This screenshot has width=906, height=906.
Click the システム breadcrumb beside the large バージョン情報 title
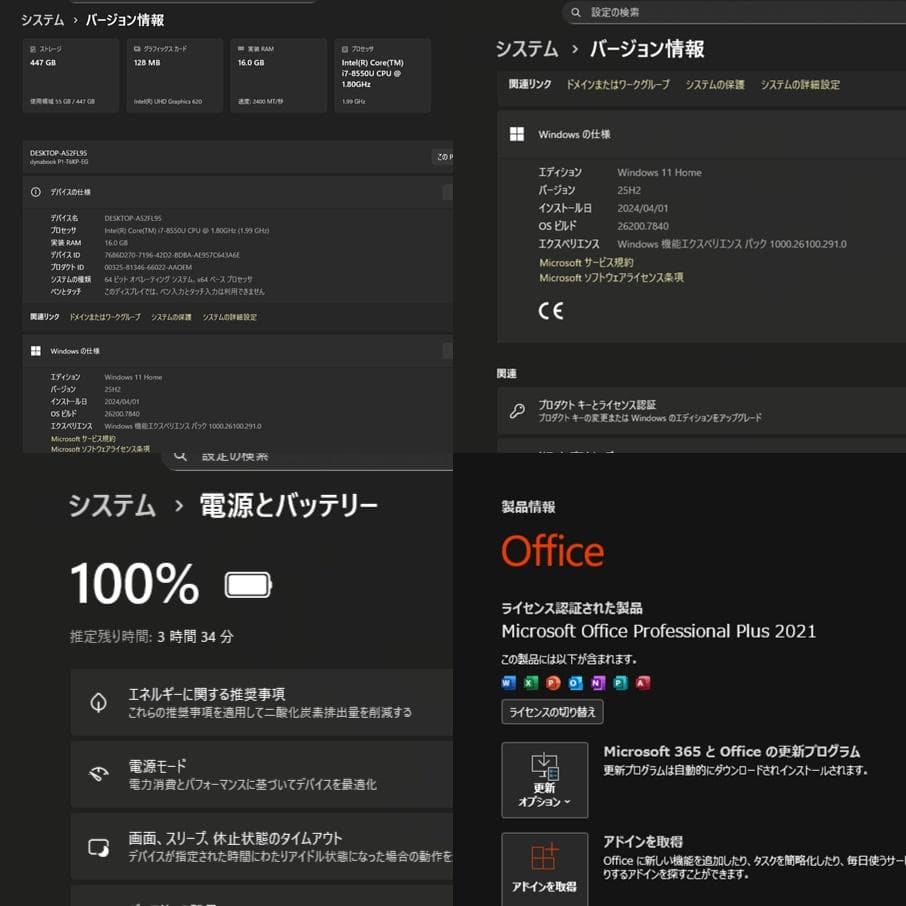(x=527, y=49)
